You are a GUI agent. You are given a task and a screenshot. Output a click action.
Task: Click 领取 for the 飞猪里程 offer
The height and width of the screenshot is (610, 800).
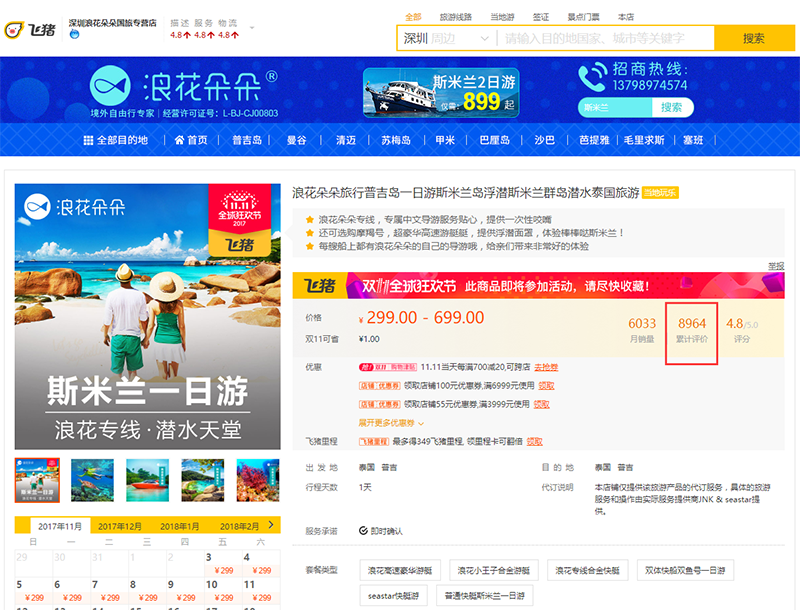point(535,442)
